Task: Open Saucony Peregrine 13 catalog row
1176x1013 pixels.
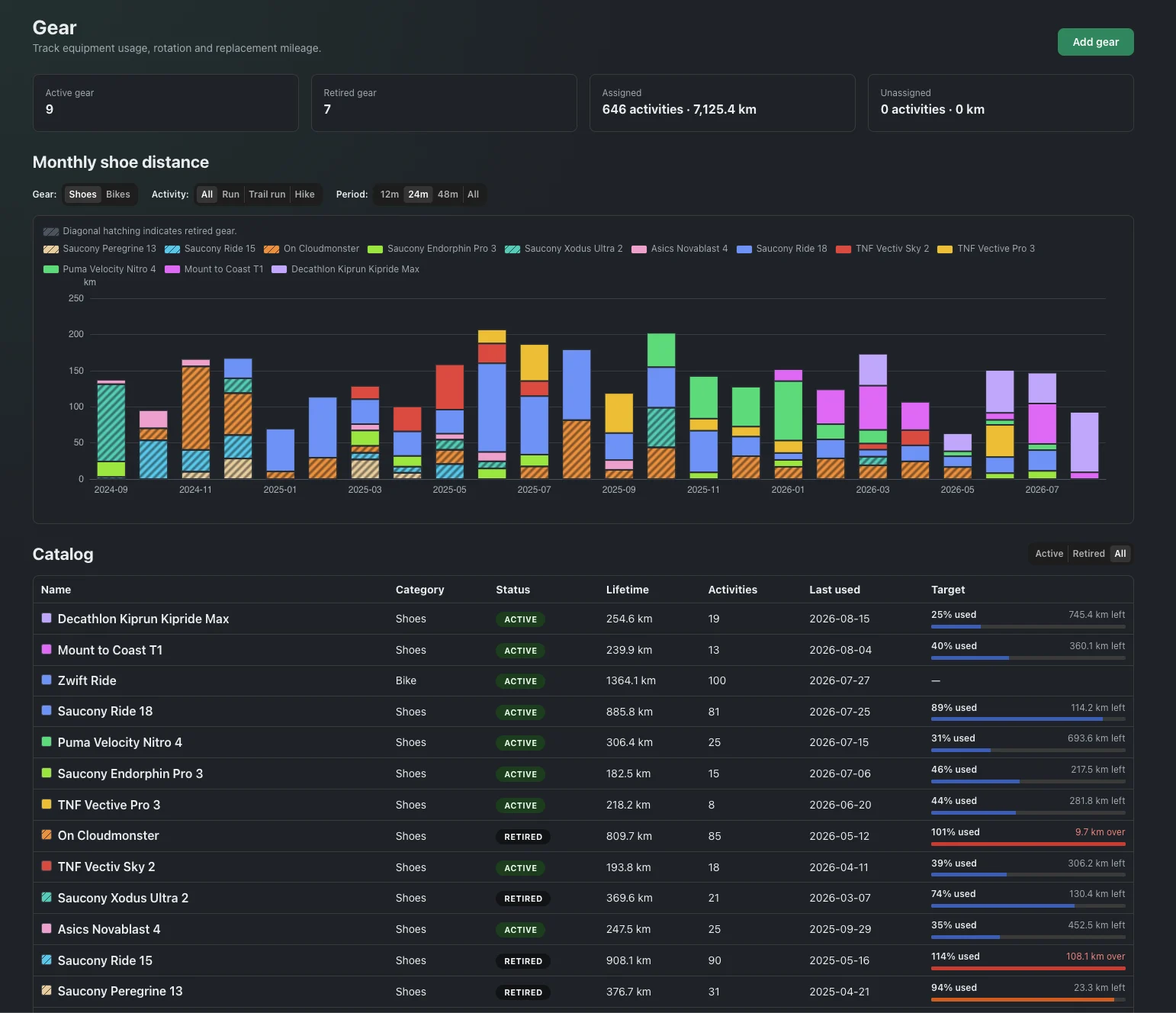Action: click(x=583, y=992)
